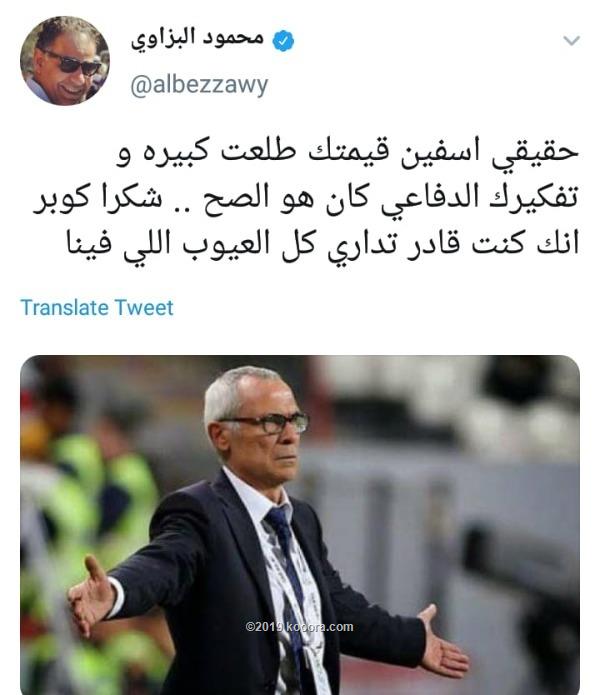Click the ©2019 koora.com watermark
The height and width of the screenshot is (695, 600).
(300, 627)
